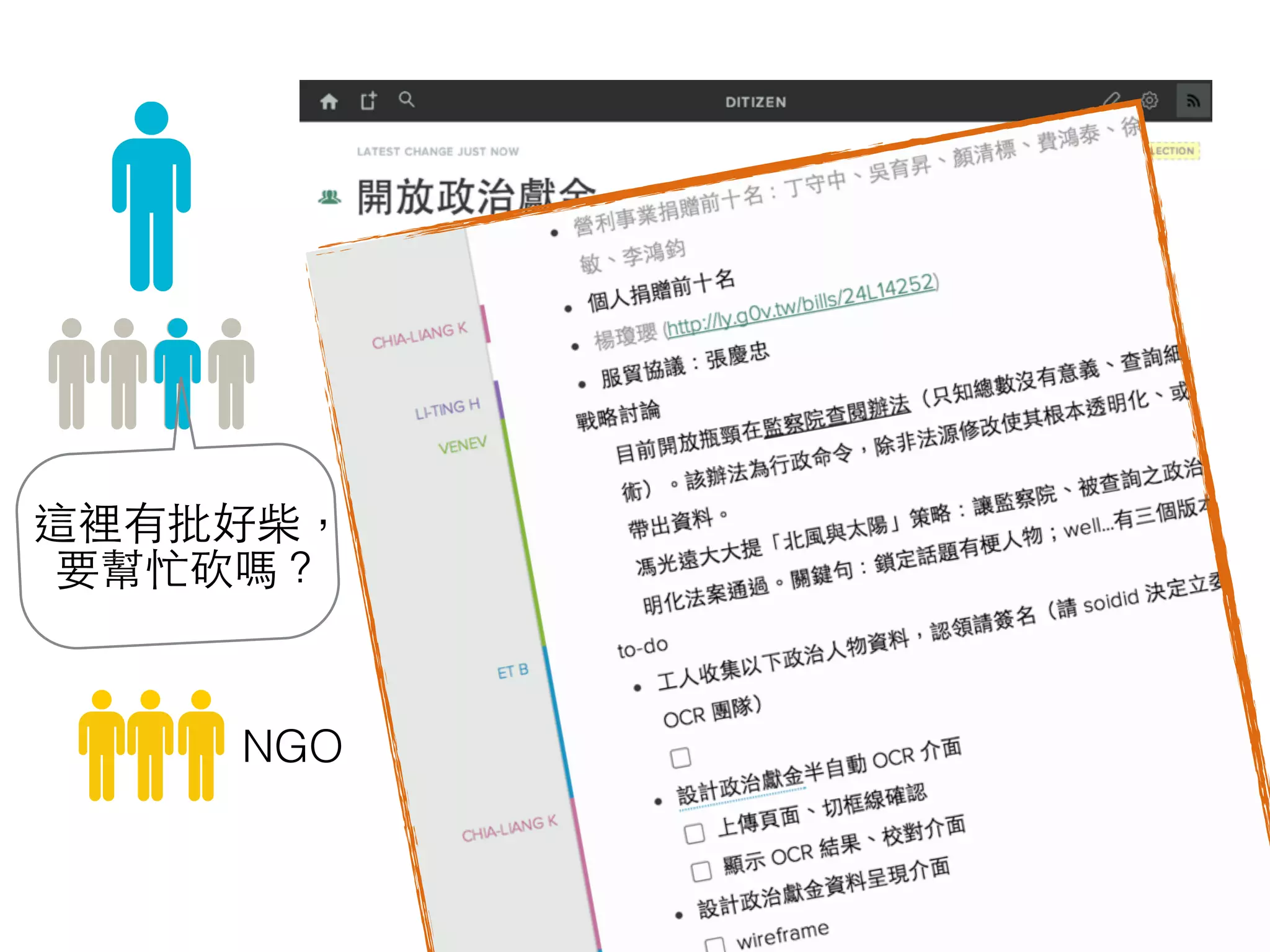
Task: Open the RSS feed icon
Action: [1193, 101]
